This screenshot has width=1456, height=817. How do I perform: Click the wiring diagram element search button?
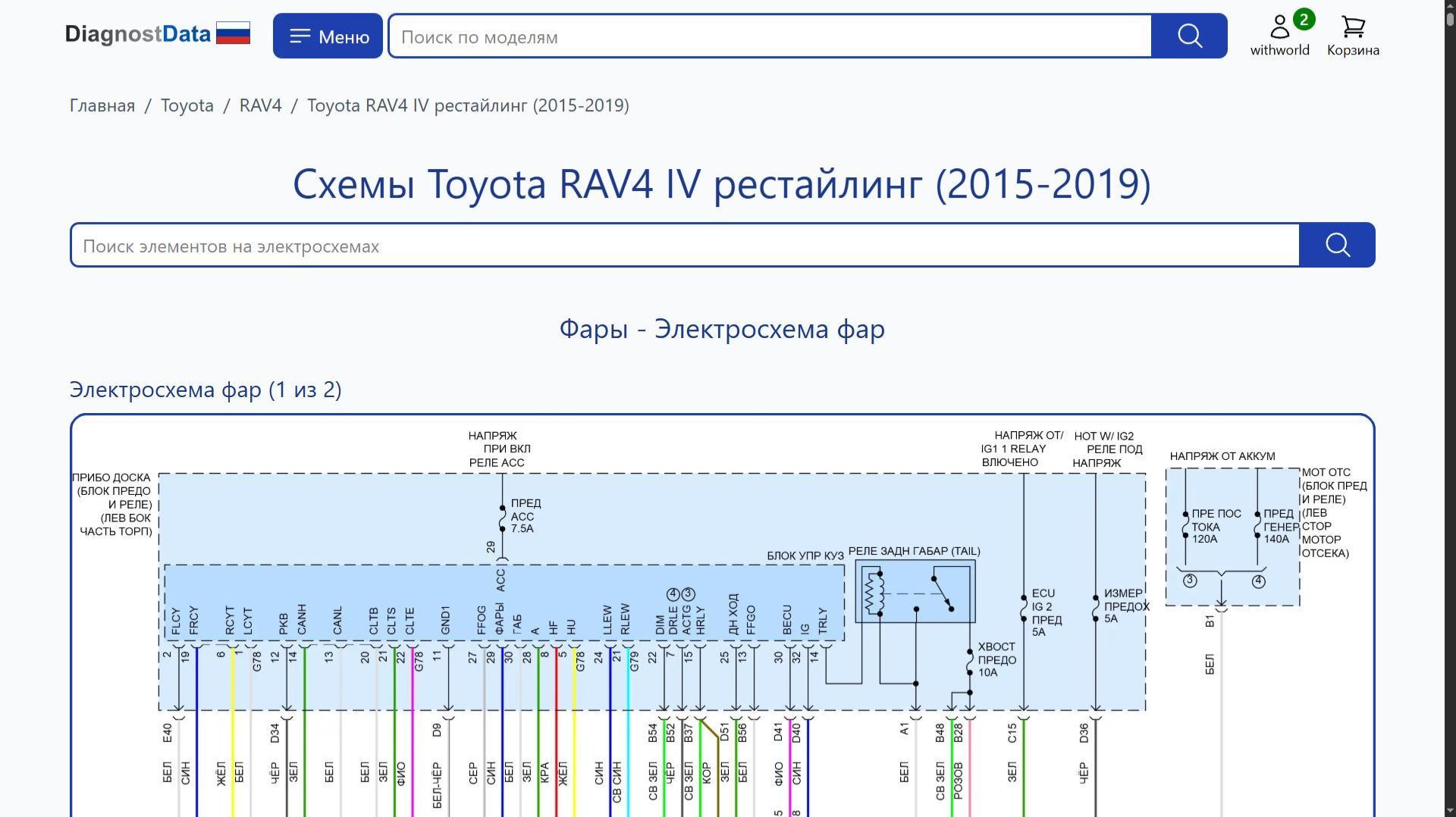click(1337, 245)
